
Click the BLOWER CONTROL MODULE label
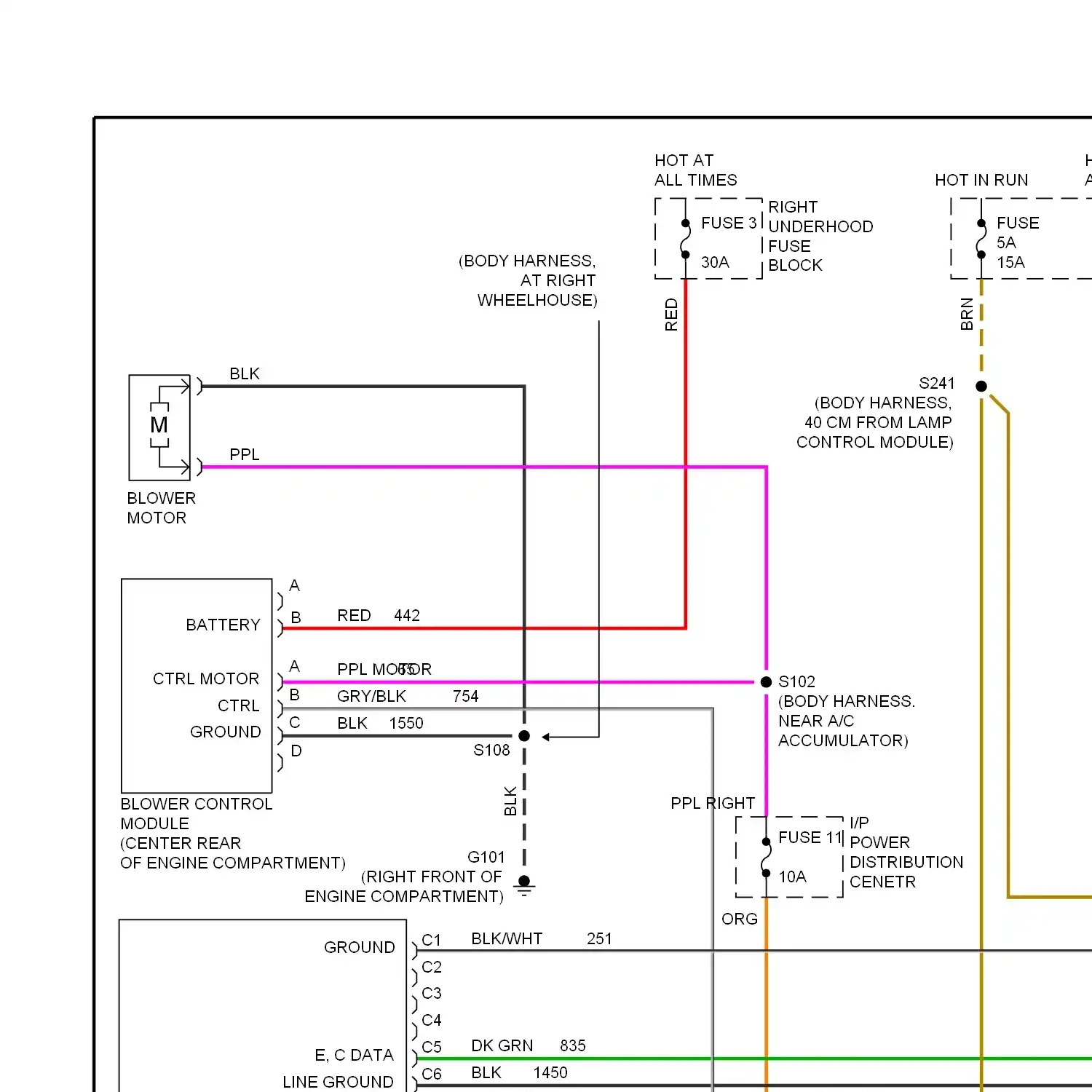pos(197,814)
